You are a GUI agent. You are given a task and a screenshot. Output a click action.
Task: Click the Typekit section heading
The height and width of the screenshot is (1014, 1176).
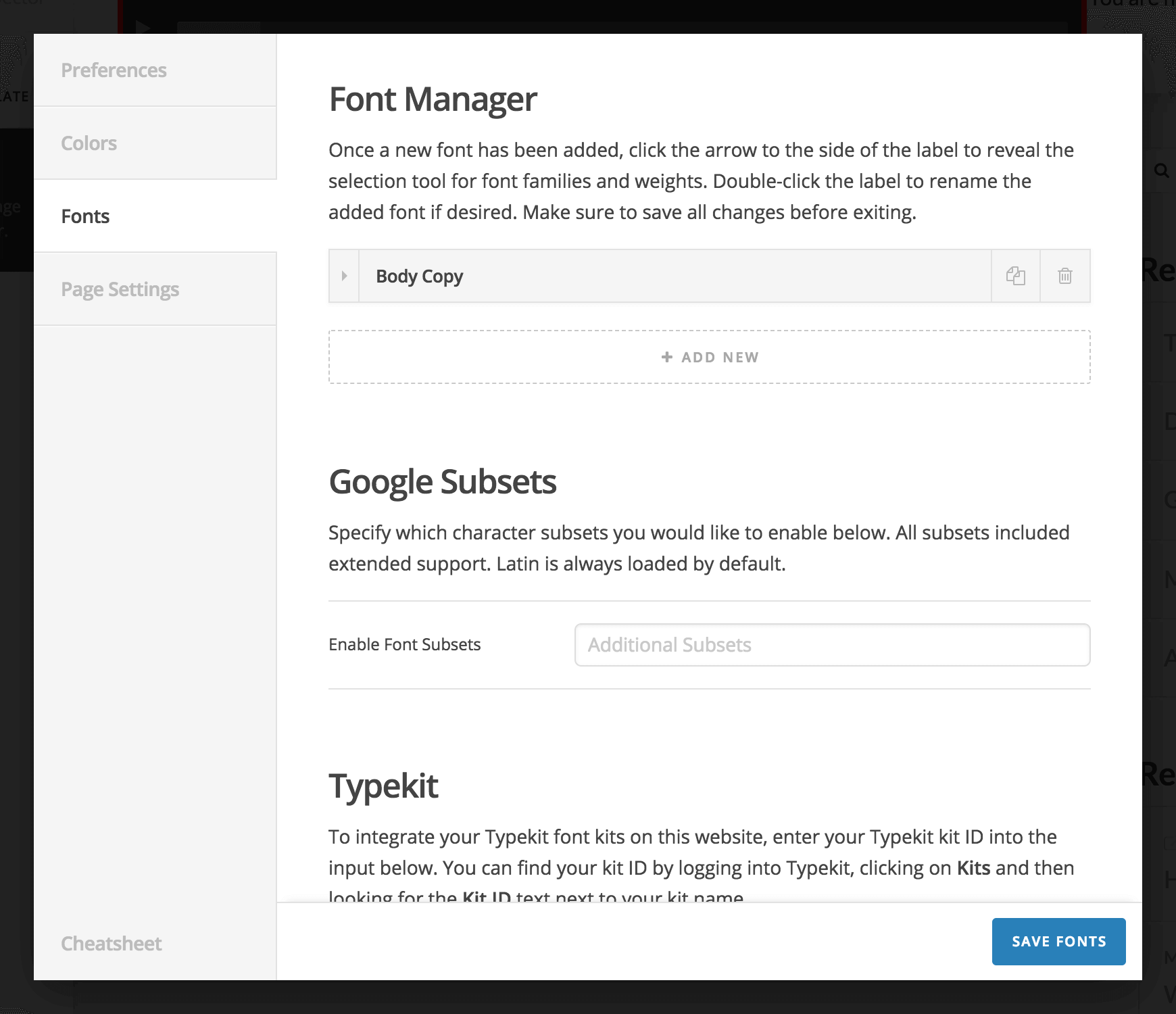click(x=383, y=786)
